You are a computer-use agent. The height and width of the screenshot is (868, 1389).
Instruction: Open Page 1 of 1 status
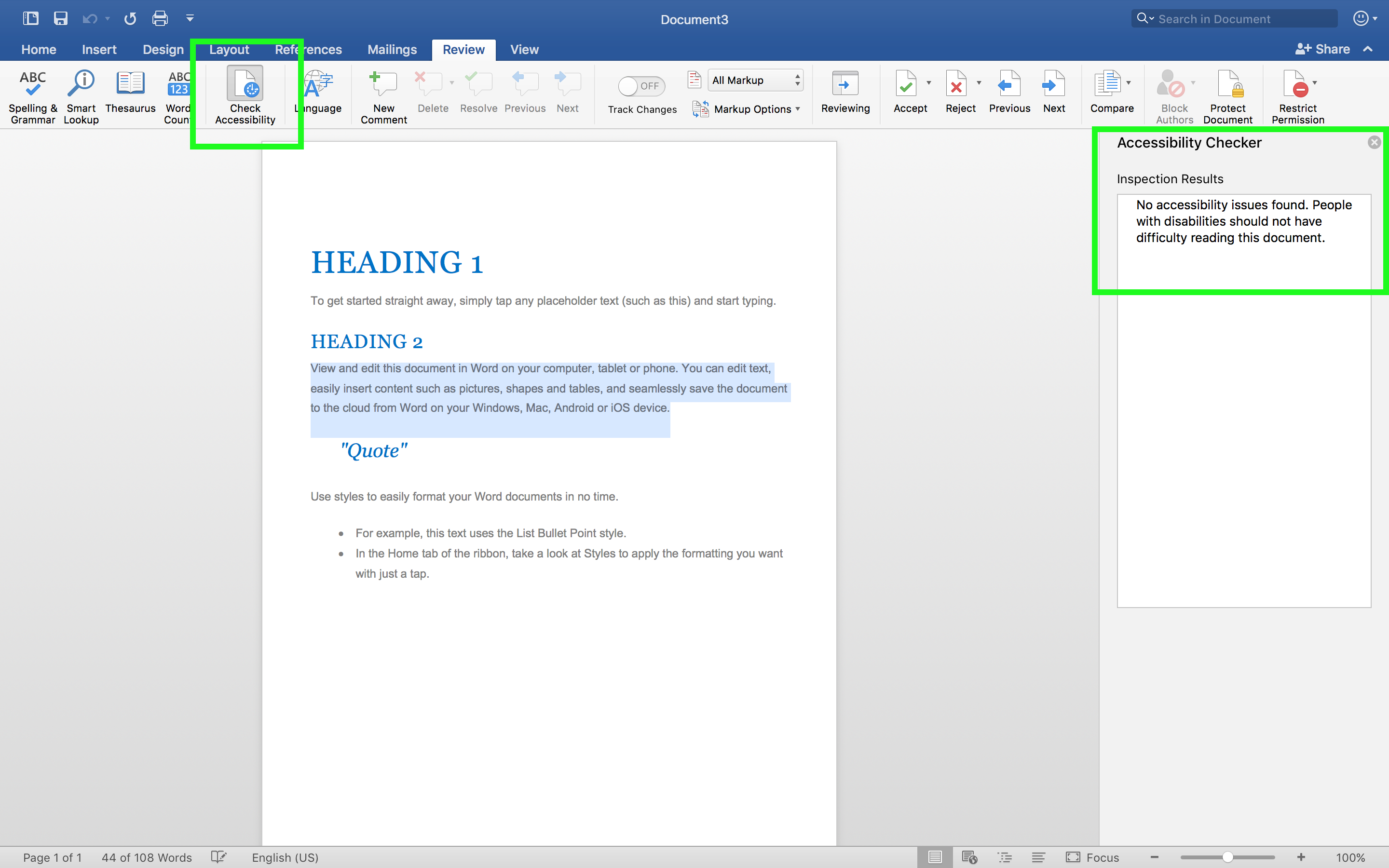[x=52, y=857]
